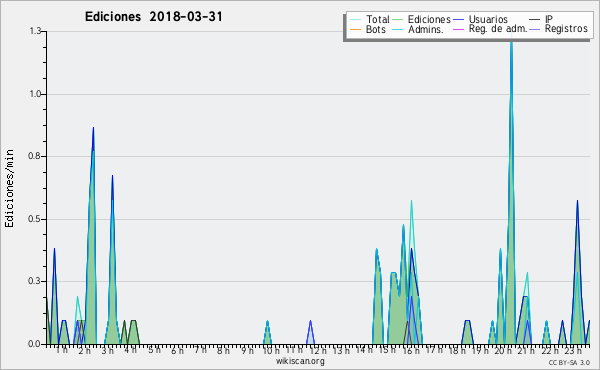Click the 12 h tick label
The image size is (600, 370).
tap(318, 350)
